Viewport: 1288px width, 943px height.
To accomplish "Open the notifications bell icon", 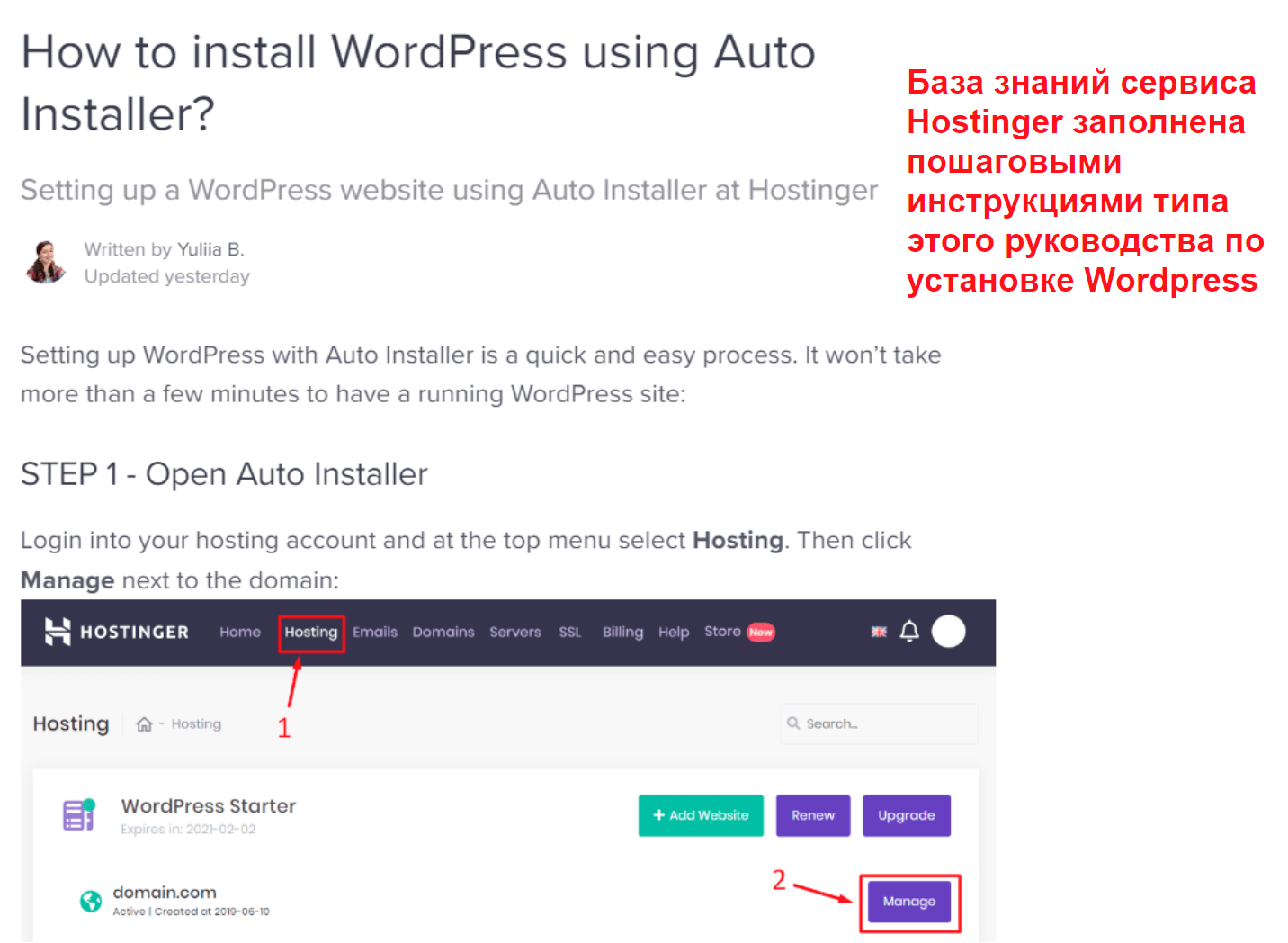I will coord(909,632).
